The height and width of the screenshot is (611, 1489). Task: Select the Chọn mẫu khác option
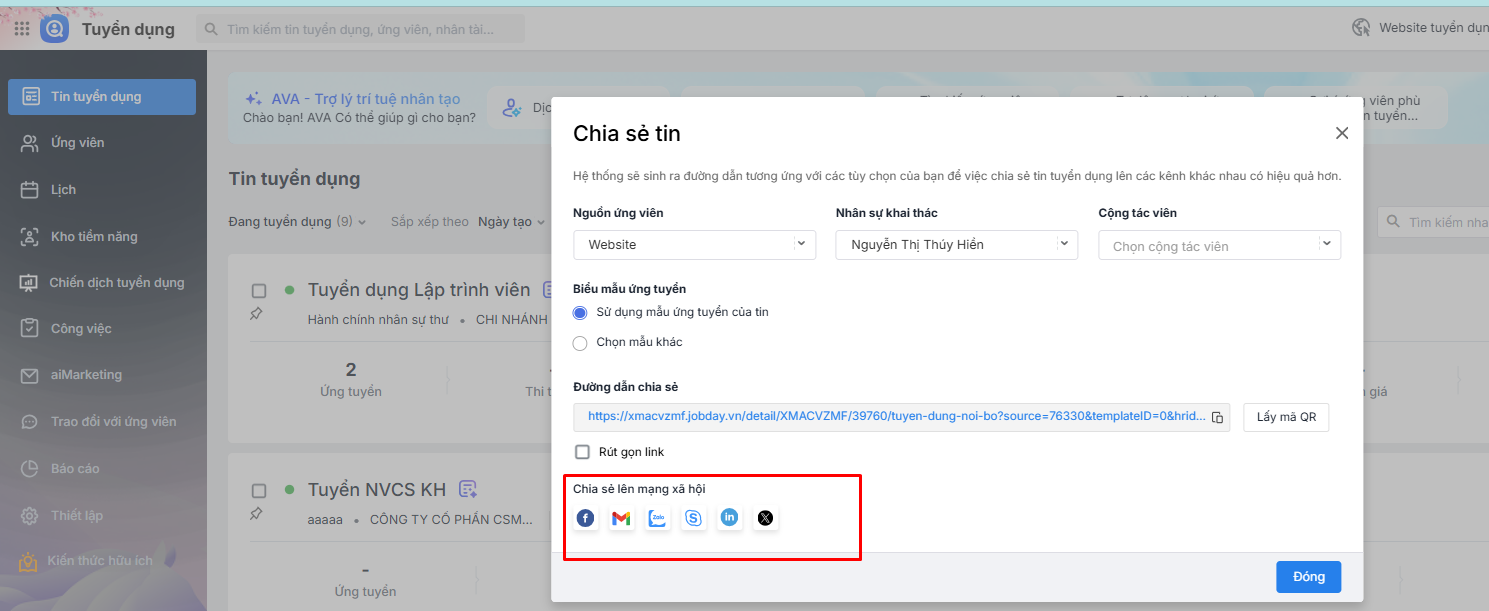click(x=580, y=343)
